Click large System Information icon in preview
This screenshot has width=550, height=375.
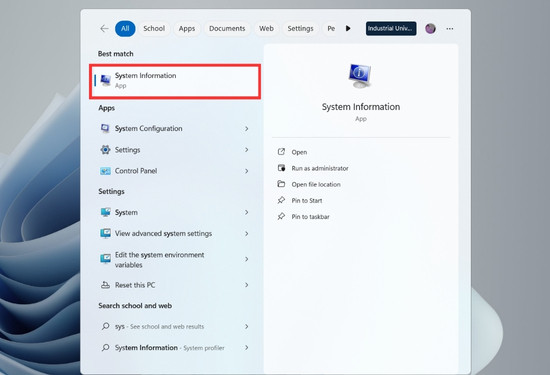coord(360,76)
